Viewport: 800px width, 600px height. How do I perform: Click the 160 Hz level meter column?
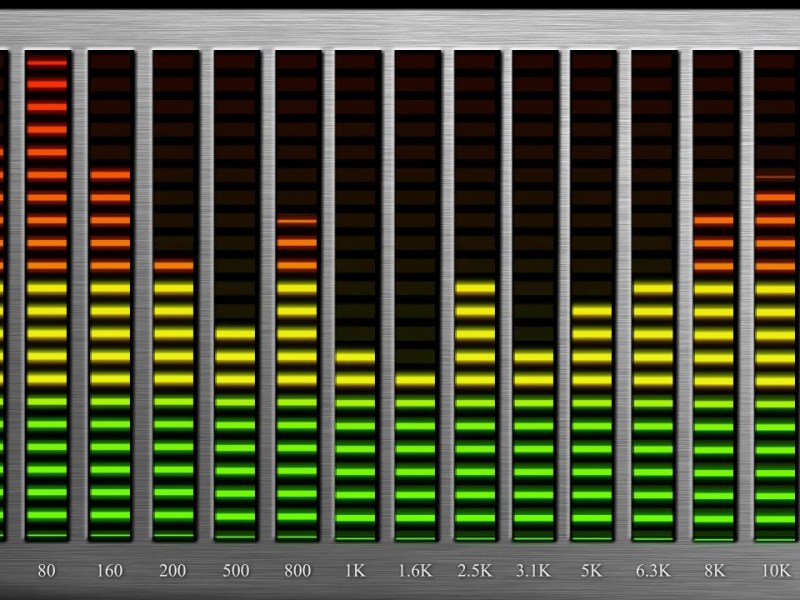tap(110, 295)
